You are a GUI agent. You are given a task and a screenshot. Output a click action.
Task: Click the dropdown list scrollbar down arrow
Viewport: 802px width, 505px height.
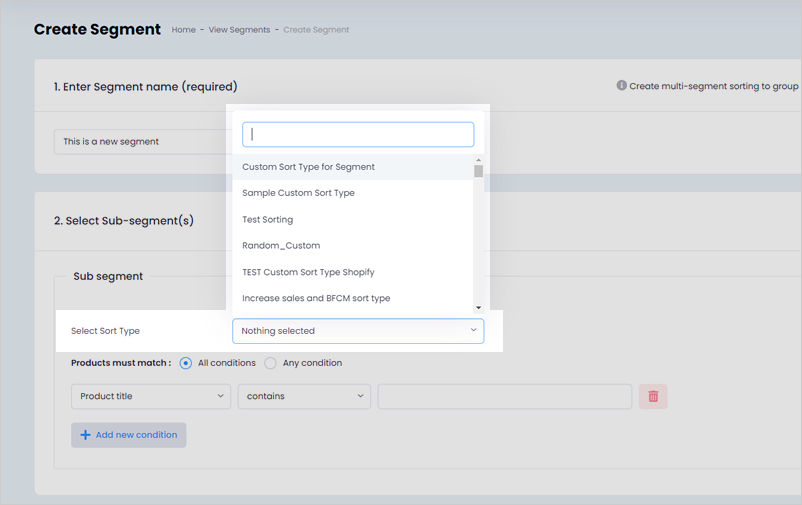(x=479, y=308)
